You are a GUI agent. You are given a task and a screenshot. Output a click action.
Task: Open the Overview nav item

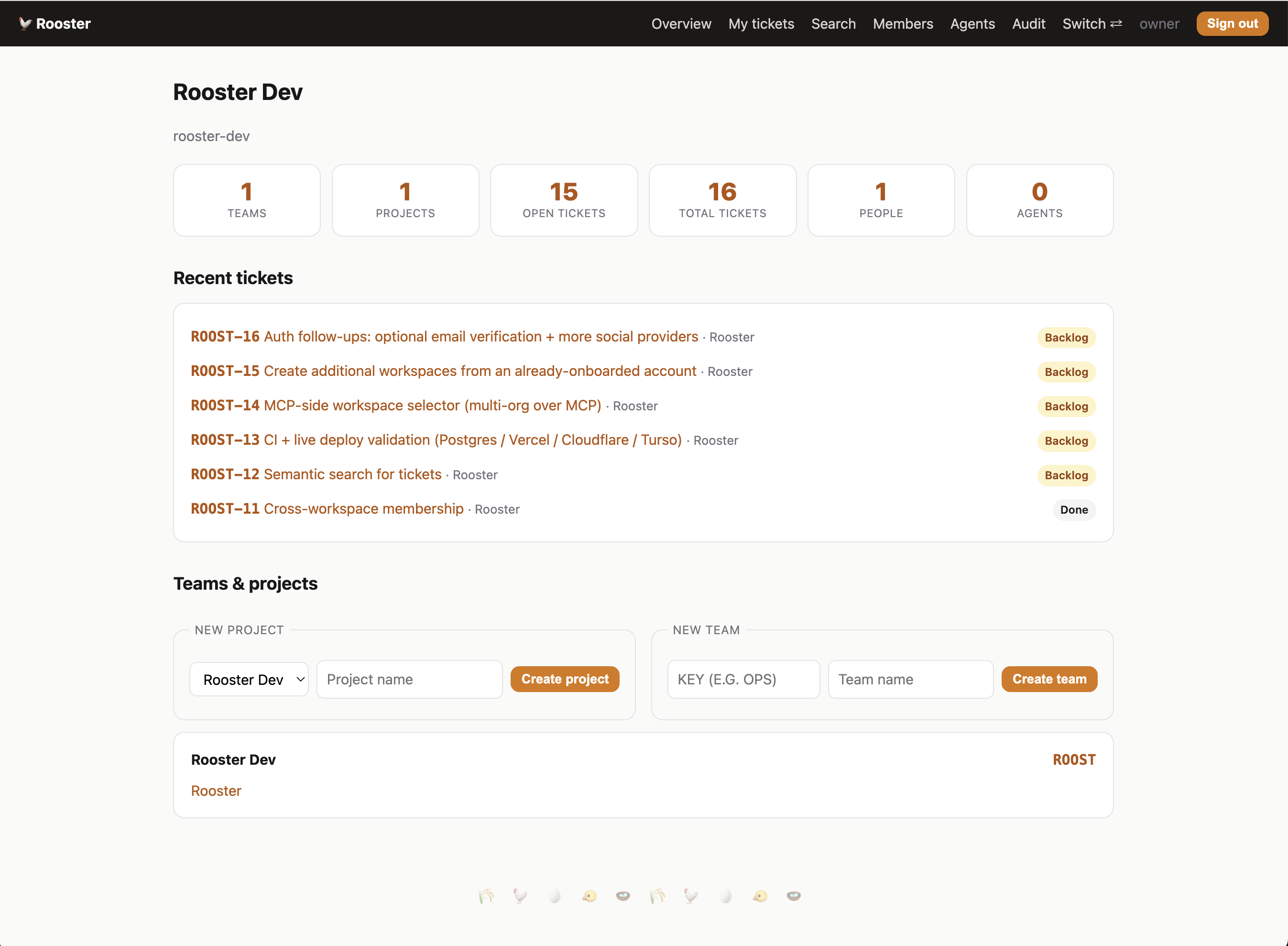(681, 23)
